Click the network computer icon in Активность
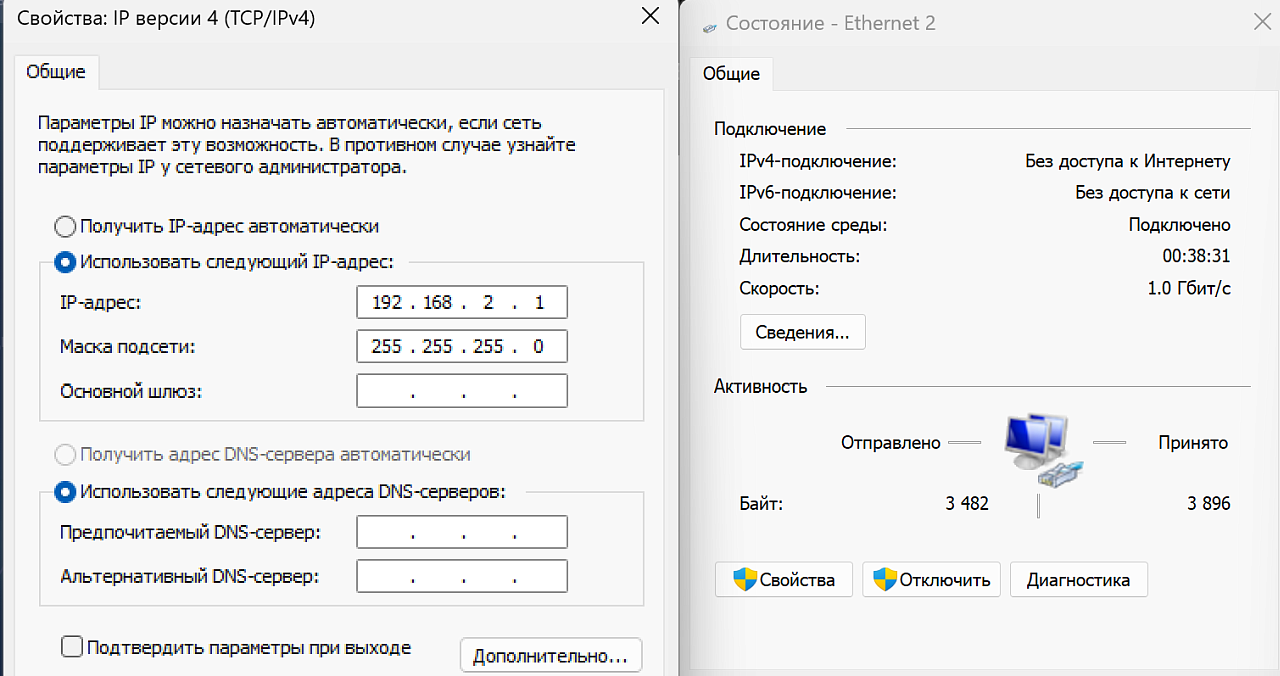 coord(1036,448)
